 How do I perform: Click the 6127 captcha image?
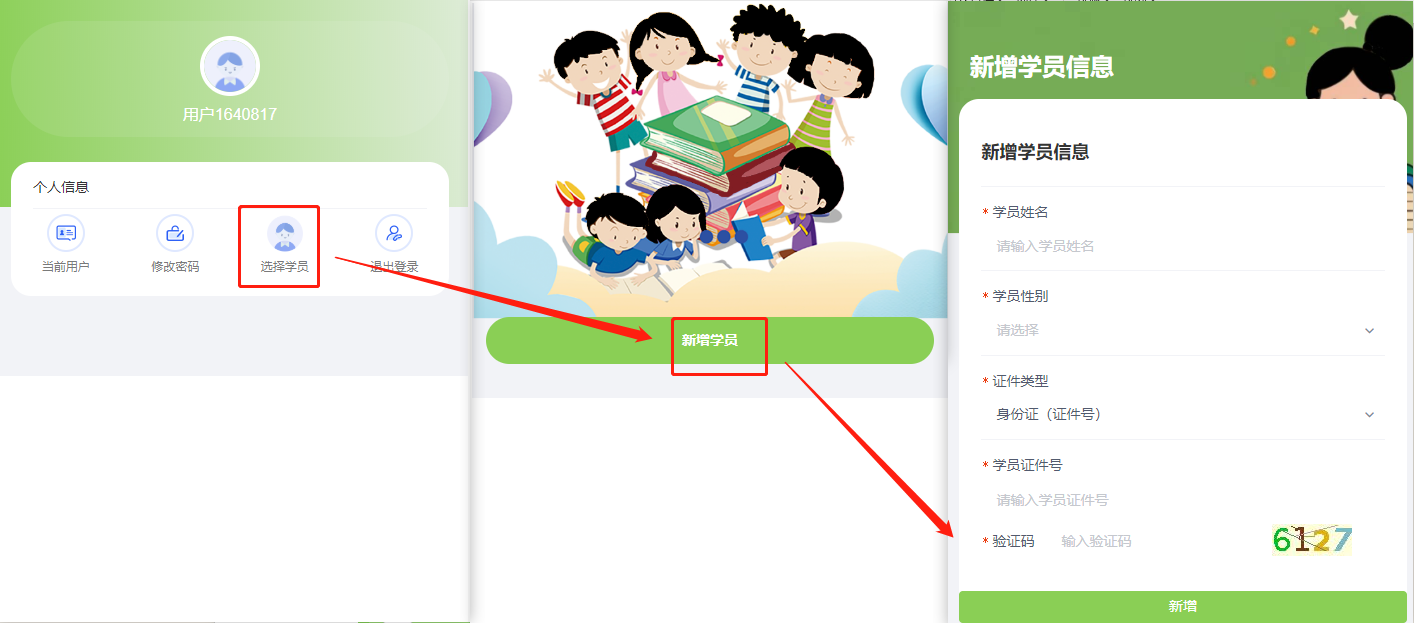click(x=1312, y=541)
